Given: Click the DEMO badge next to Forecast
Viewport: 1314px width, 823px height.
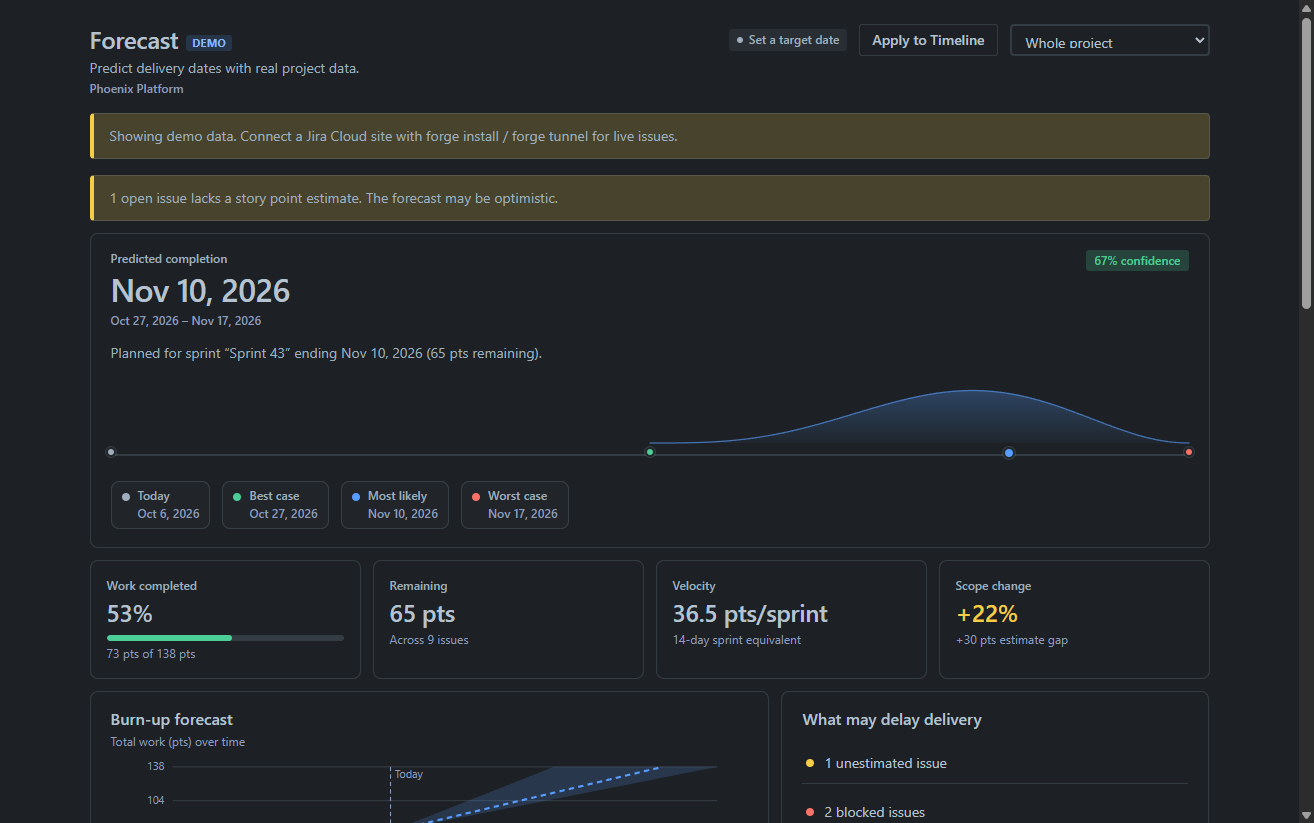Looking at the screenshot, I should coord(209,43).
